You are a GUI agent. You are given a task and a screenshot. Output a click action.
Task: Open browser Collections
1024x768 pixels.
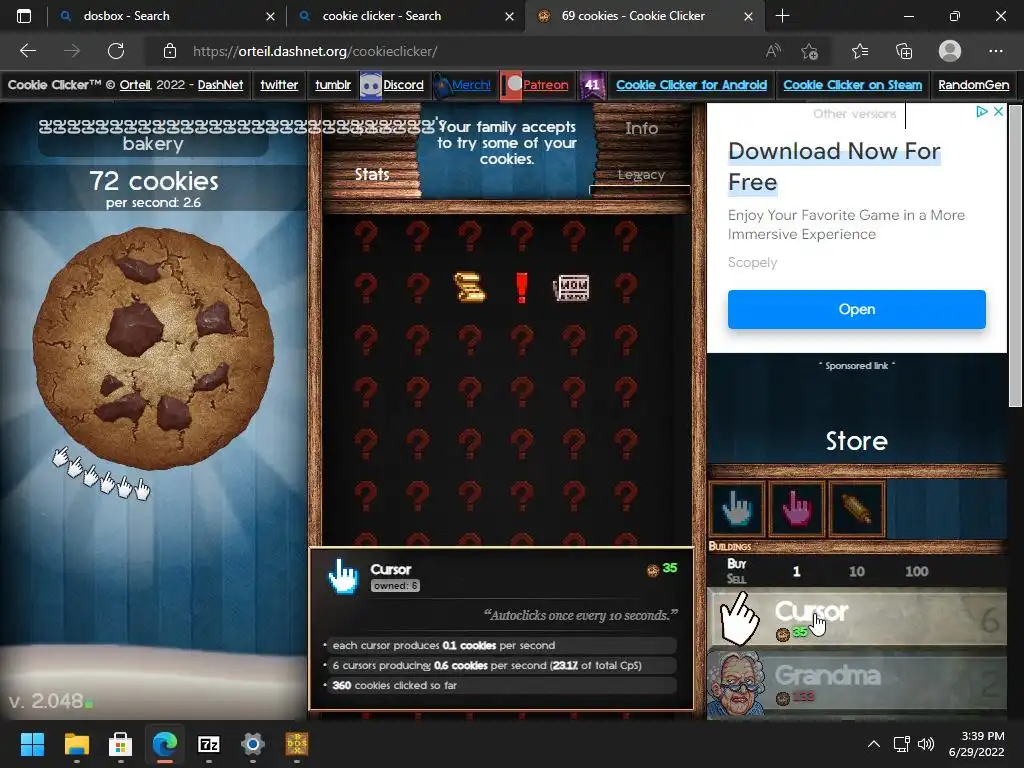904,51
